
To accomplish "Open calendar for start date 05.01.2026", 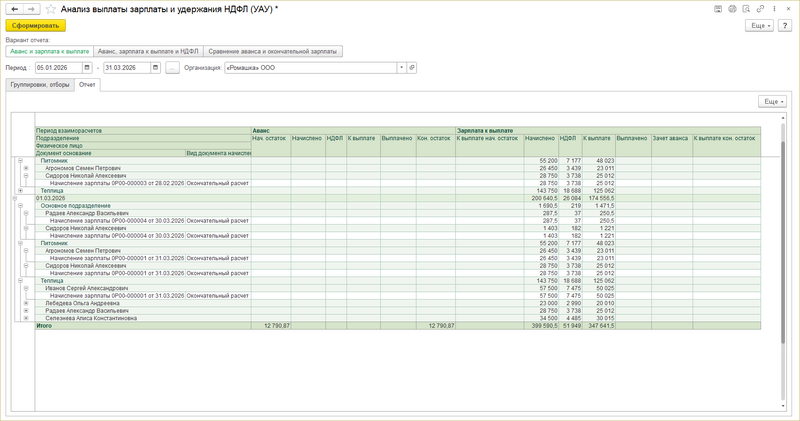I will pyautogui.click(x=87, y=67).
